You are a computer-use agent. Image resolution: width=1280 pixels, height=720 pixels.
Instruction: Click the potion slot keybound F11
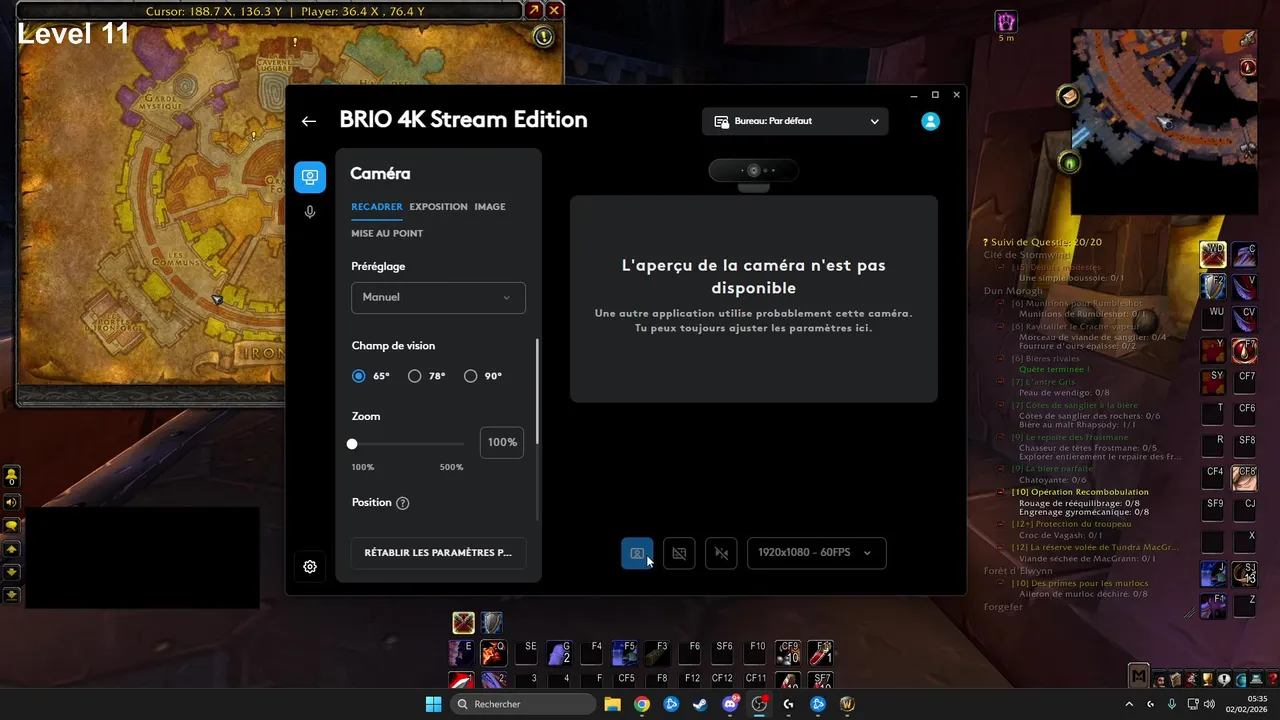[821, 653]
